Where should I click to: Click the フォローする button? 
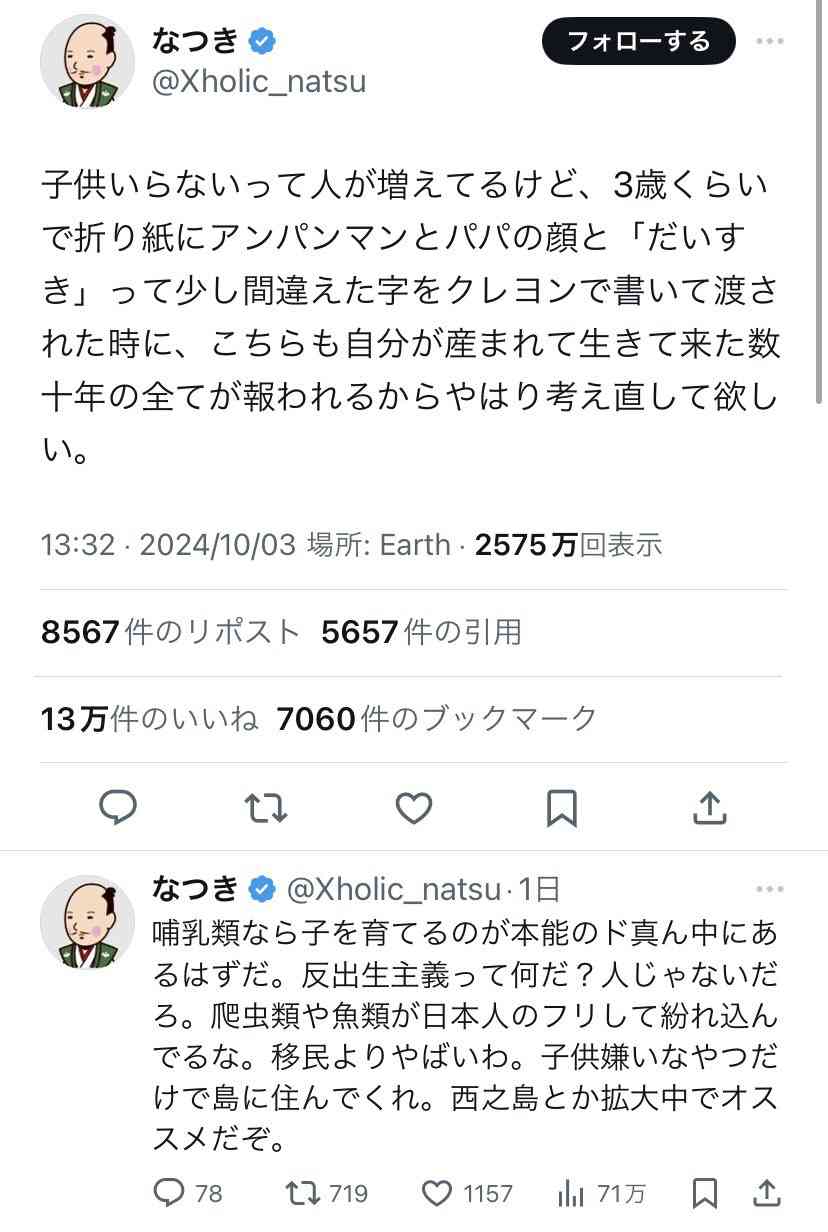pos(639,41)
